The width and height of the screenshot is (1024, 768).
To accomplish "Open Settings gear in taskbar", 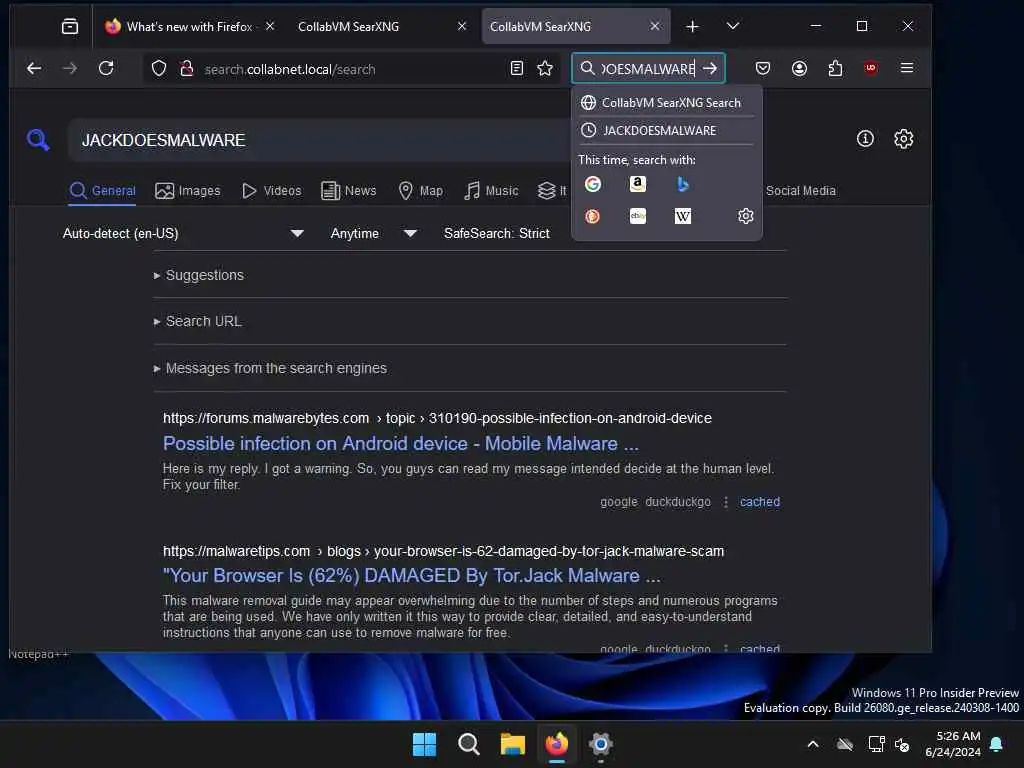I will coord(600,744).
